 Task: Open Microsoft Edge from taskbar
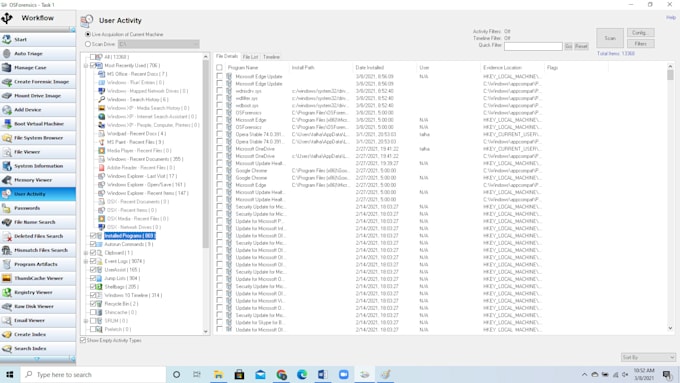(302, 374)
